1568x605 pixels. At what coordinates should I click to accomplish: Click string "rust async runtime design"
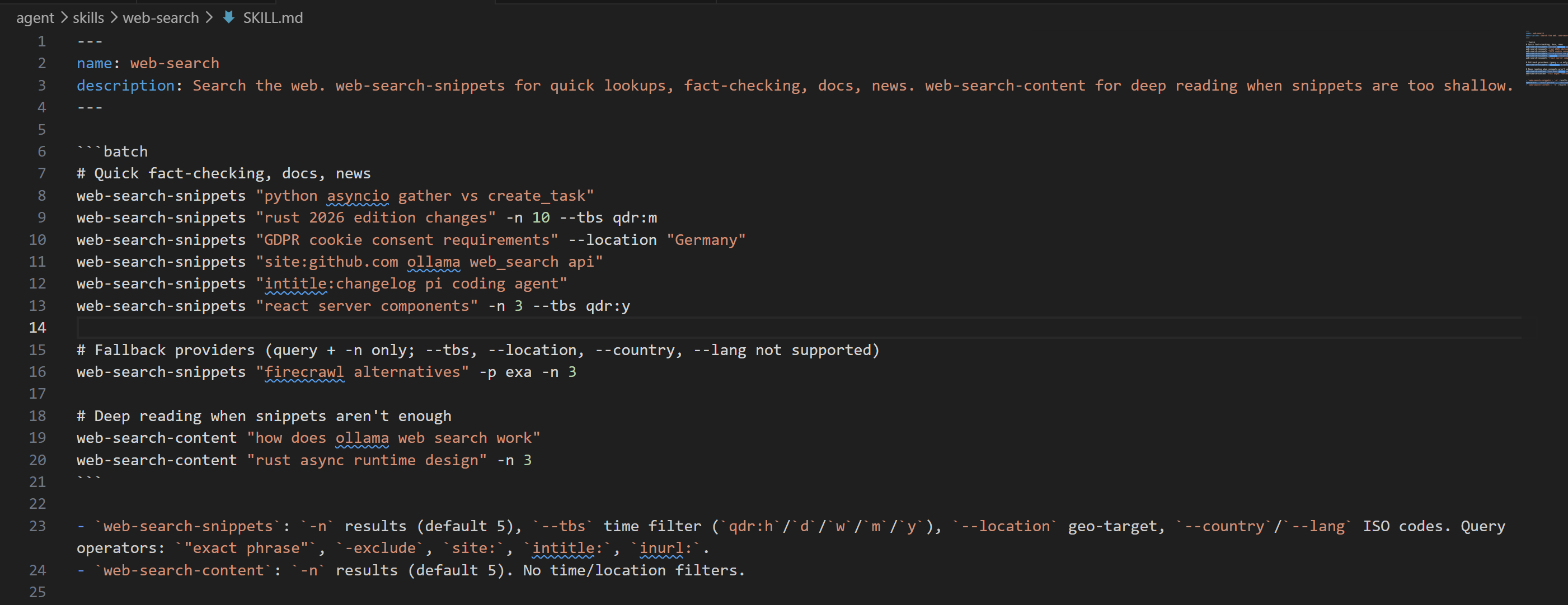coord(367,460)
